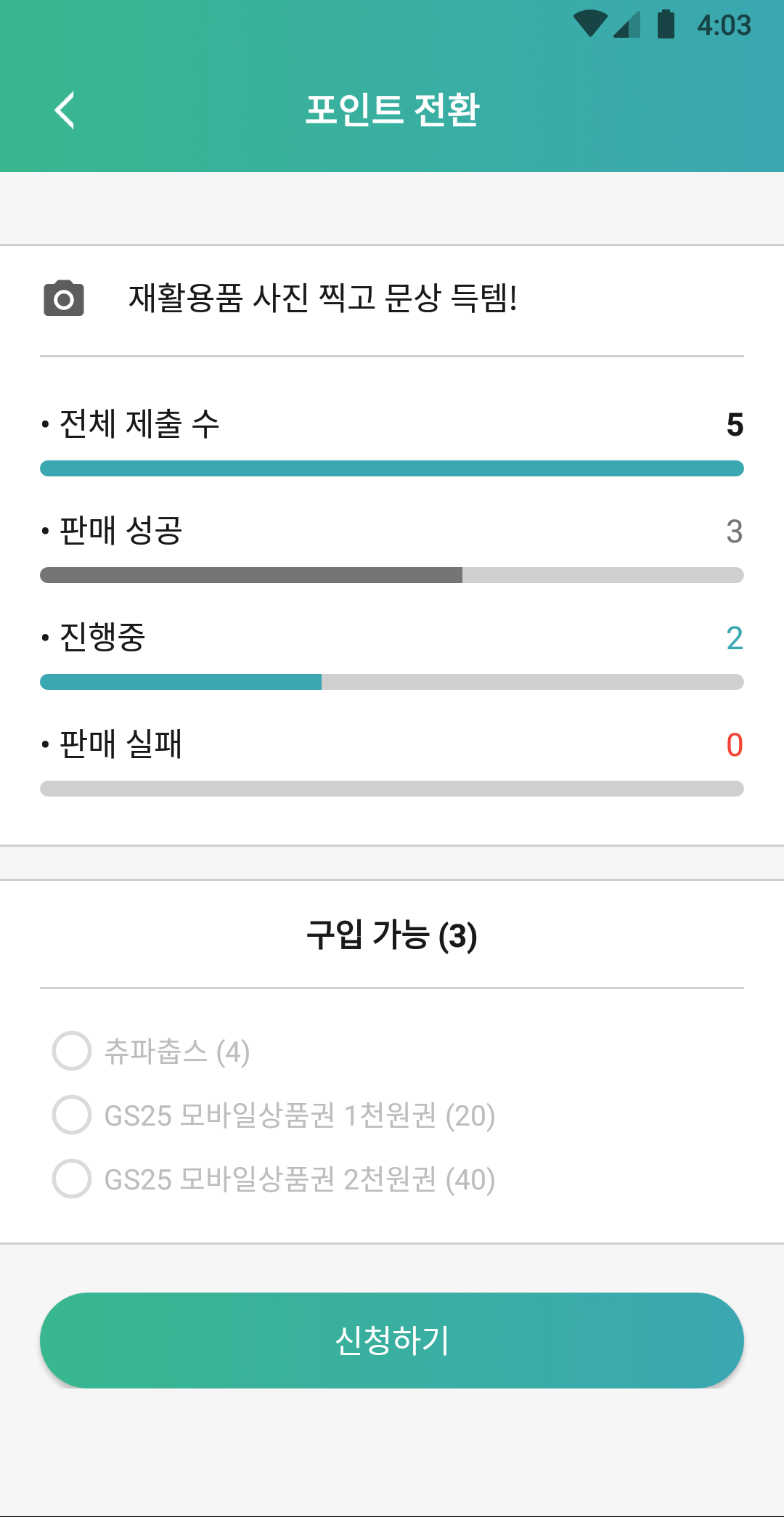The height and width of the screenshot is (1517, 784).
Task: Tap the 포인트 전환 page title
Action: click(x=392, y=110)
